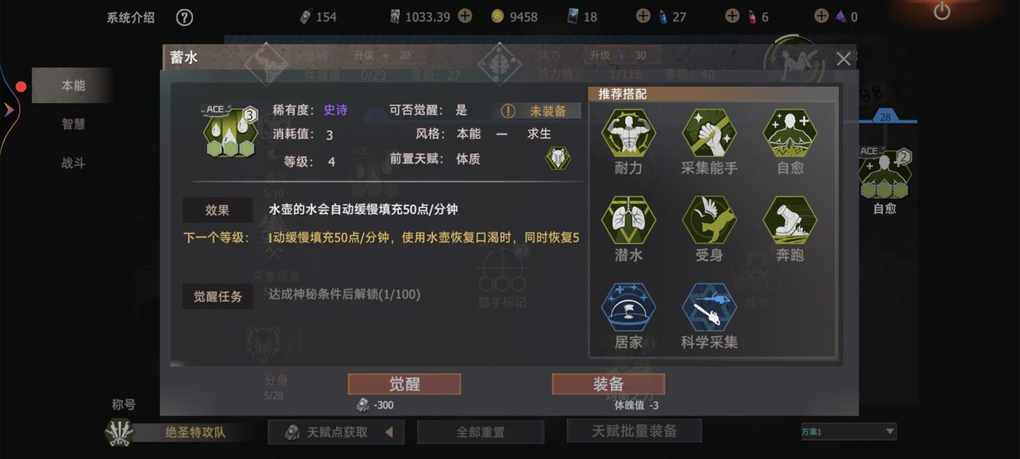This screenshot has width=1020, height=459.
Task: Switch to the 战斗 combat tab
Action: 73,163
